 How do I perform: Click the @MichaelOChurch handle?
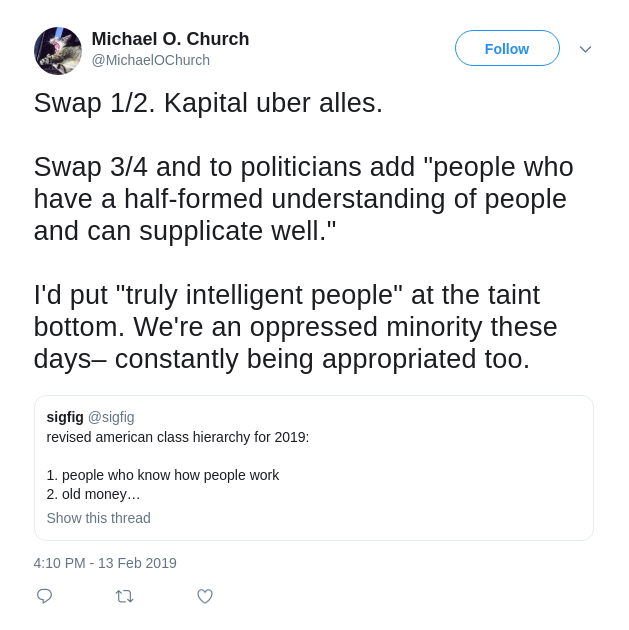pyautogui.click(x=151, y=60)
